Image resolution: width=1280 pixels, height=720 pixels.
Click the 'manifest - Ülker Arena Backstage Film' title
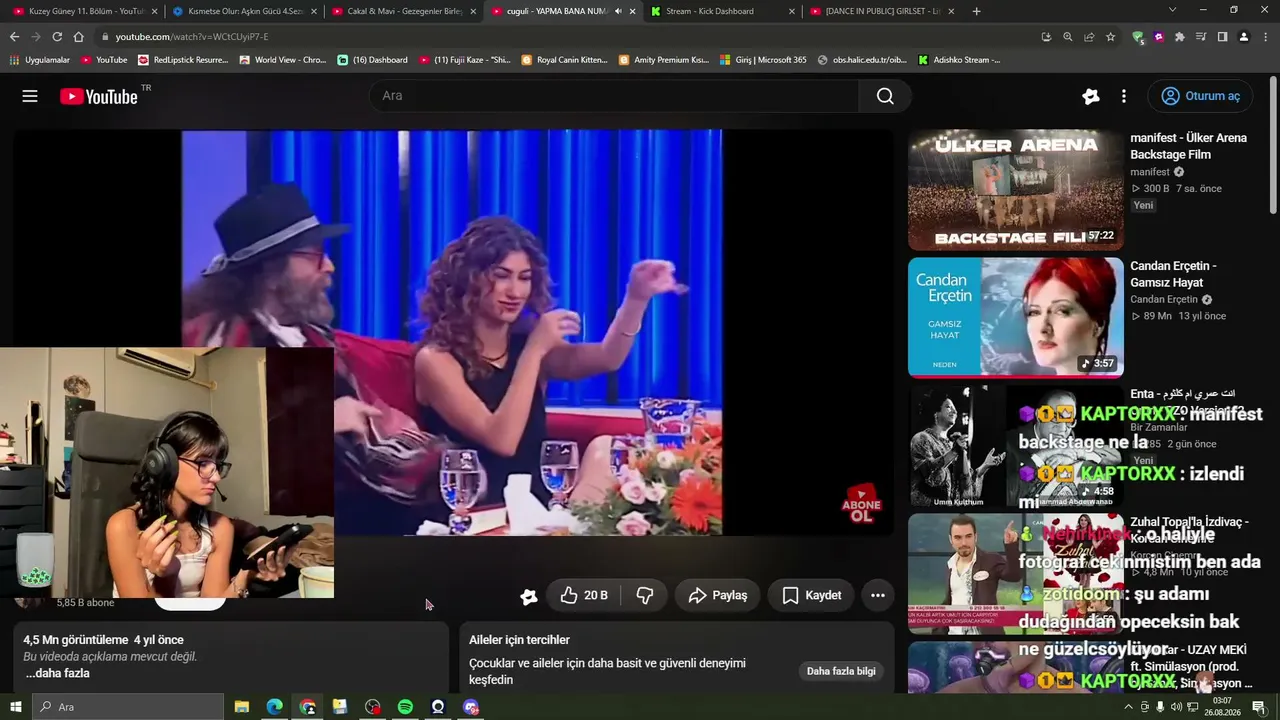pyautogui.click(x=1188, y=146)
